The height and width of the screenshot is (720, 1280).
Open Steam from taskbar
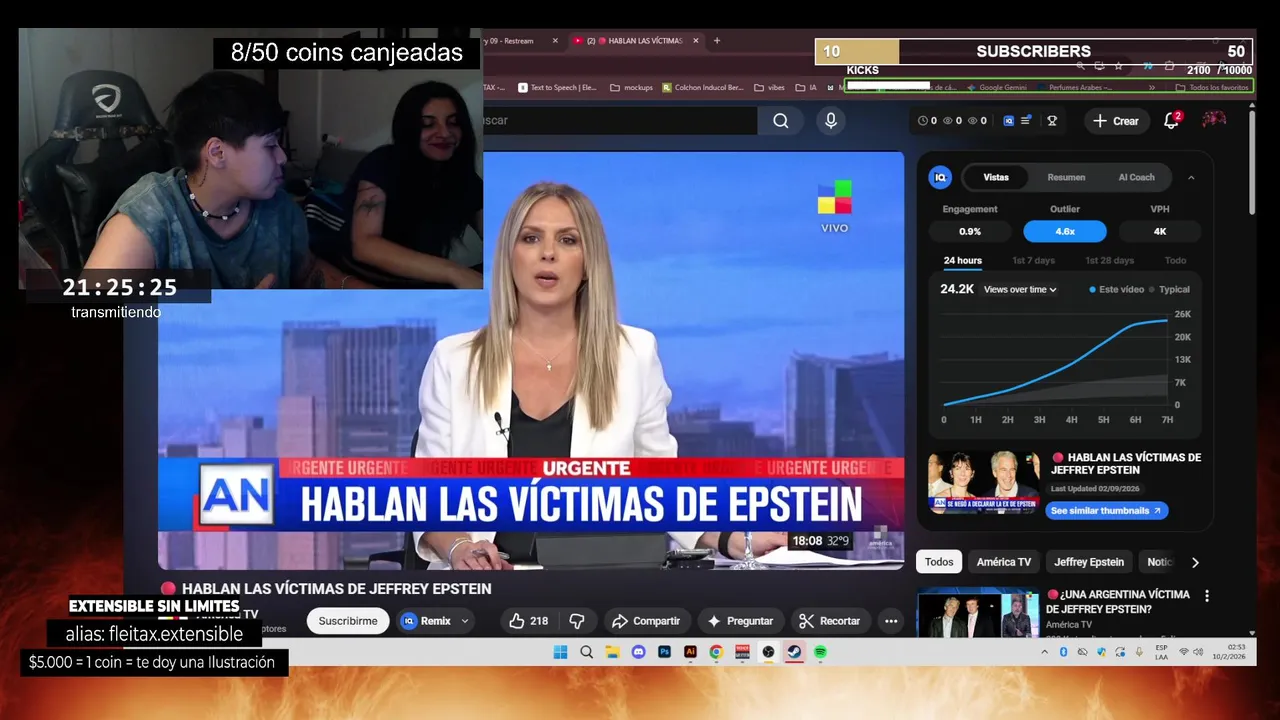click(794, 652)
